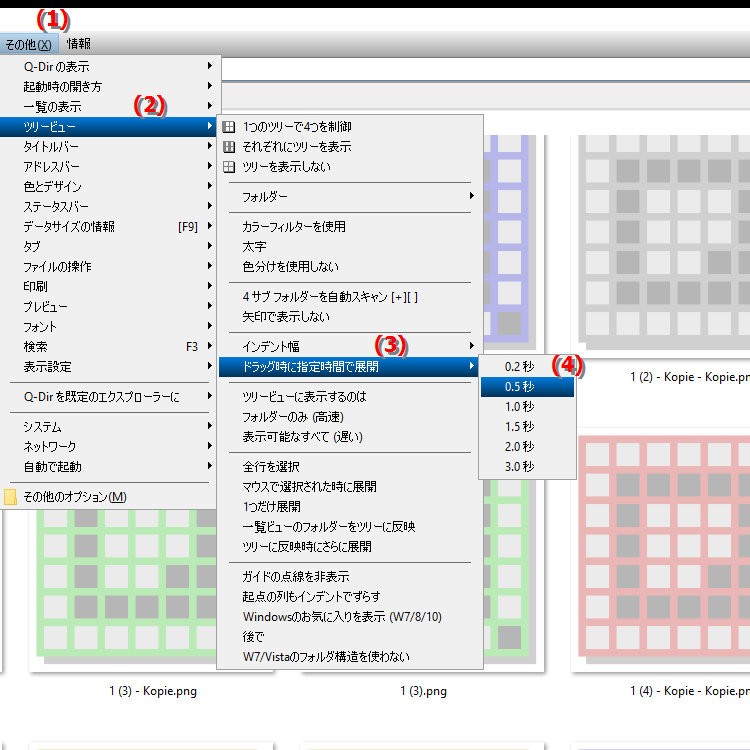750x750 pixels.
Task: Click file name 1 (3) - Kopie.png
Action: point(153,691)
